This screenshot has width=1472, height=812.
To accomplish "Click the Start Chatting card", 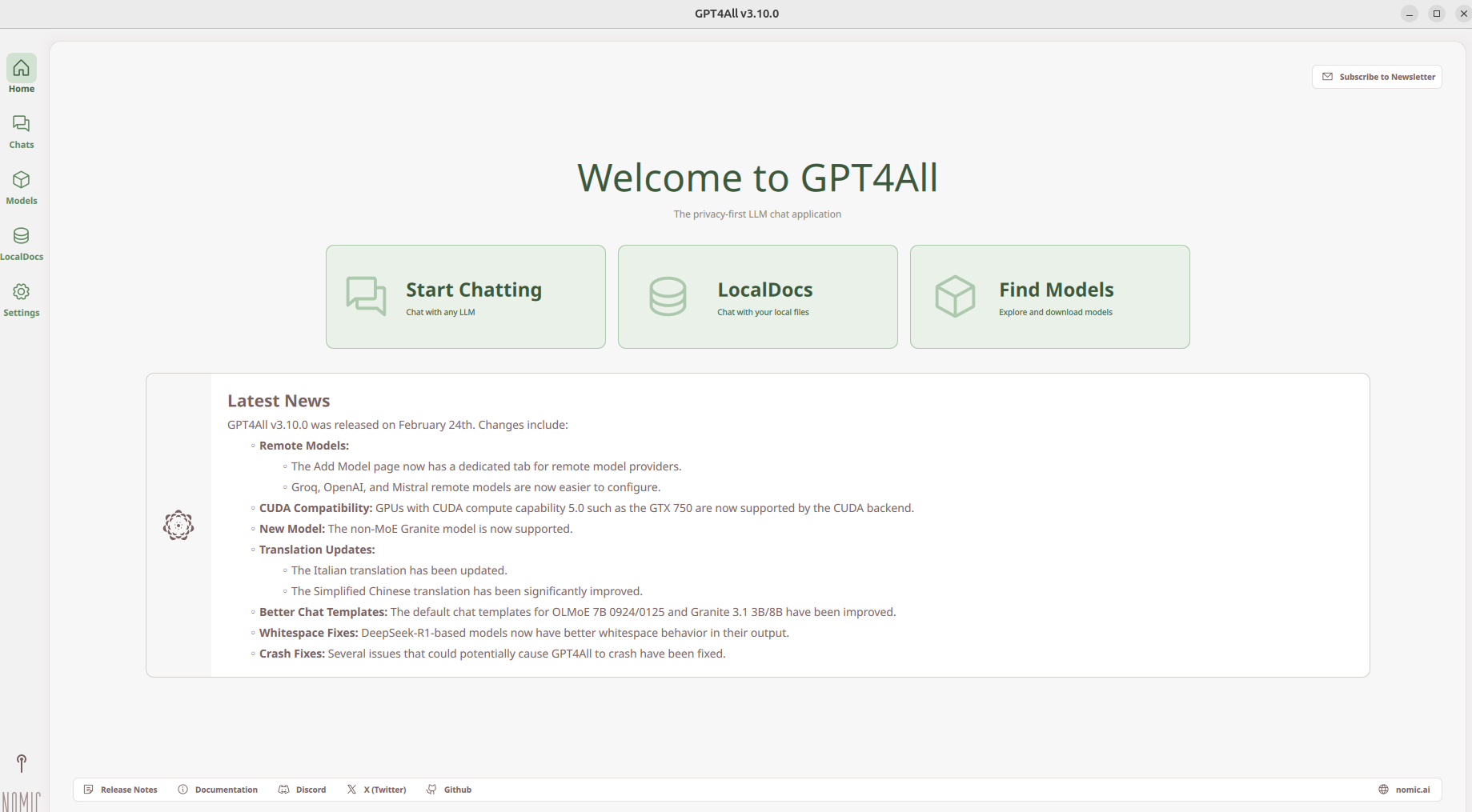I will coord(465,297).
